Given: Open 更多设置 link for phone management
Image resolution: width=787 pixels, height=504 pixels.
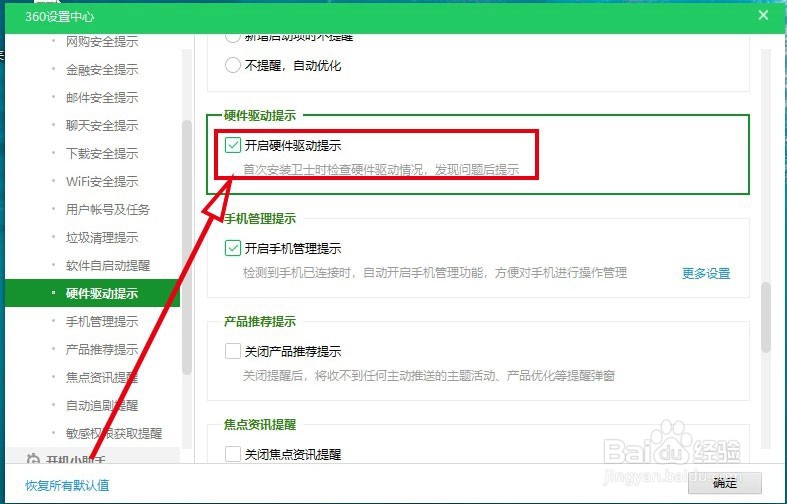Looking at the screenshot, I should (x=706, y=274).
